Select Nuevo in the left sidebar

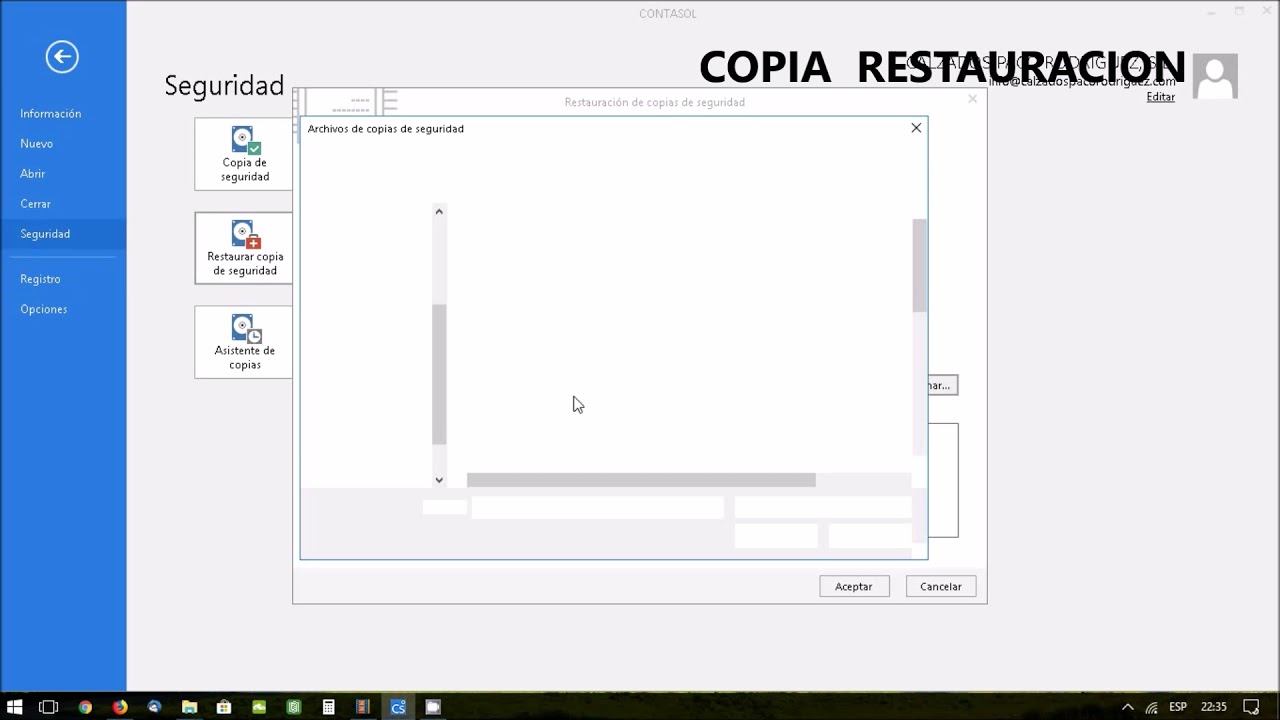pyautogui.click(x=37, y=144)
